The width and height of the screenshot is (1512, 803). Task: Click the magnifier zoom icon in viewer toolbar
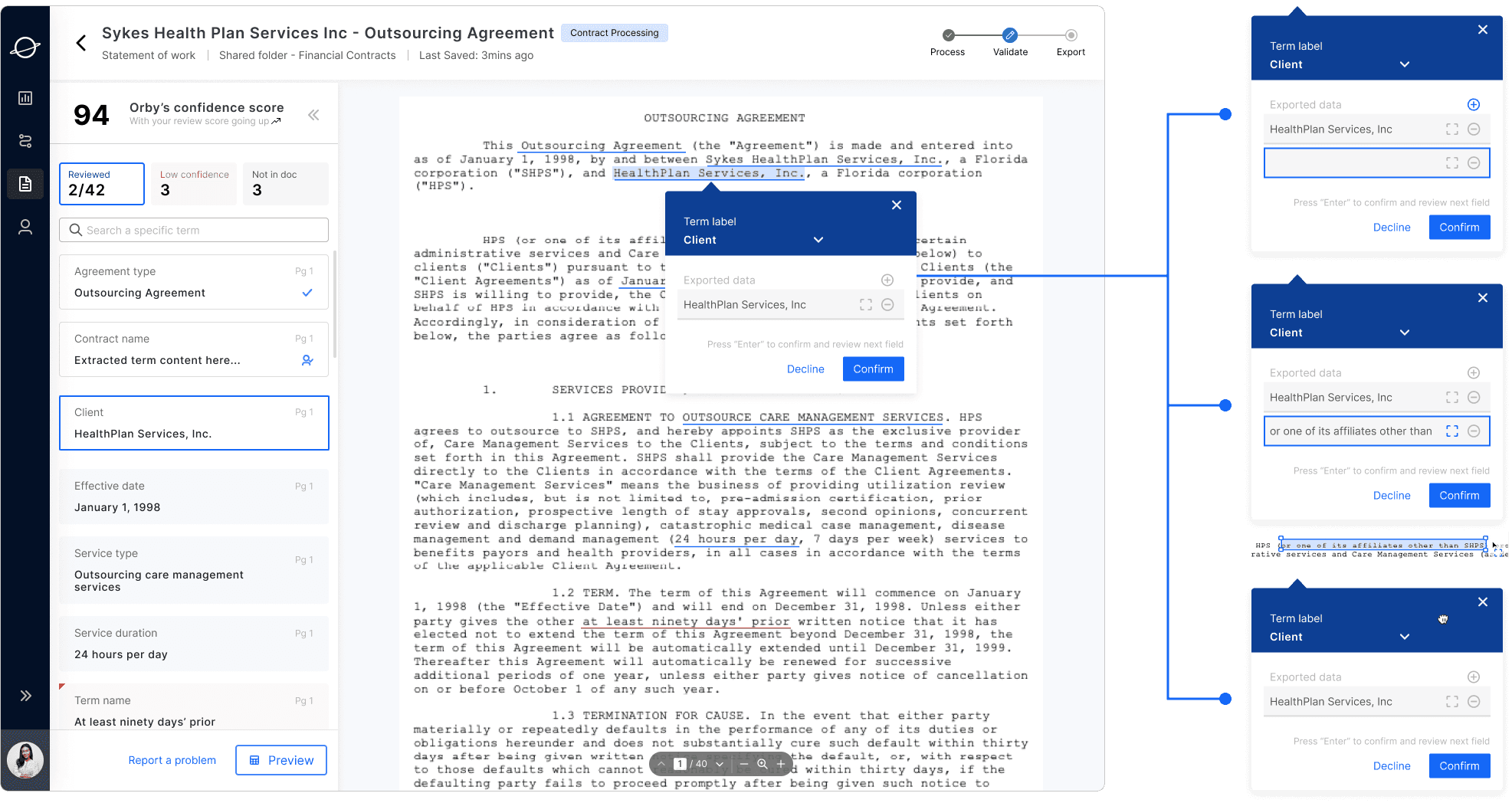point(763,764)
